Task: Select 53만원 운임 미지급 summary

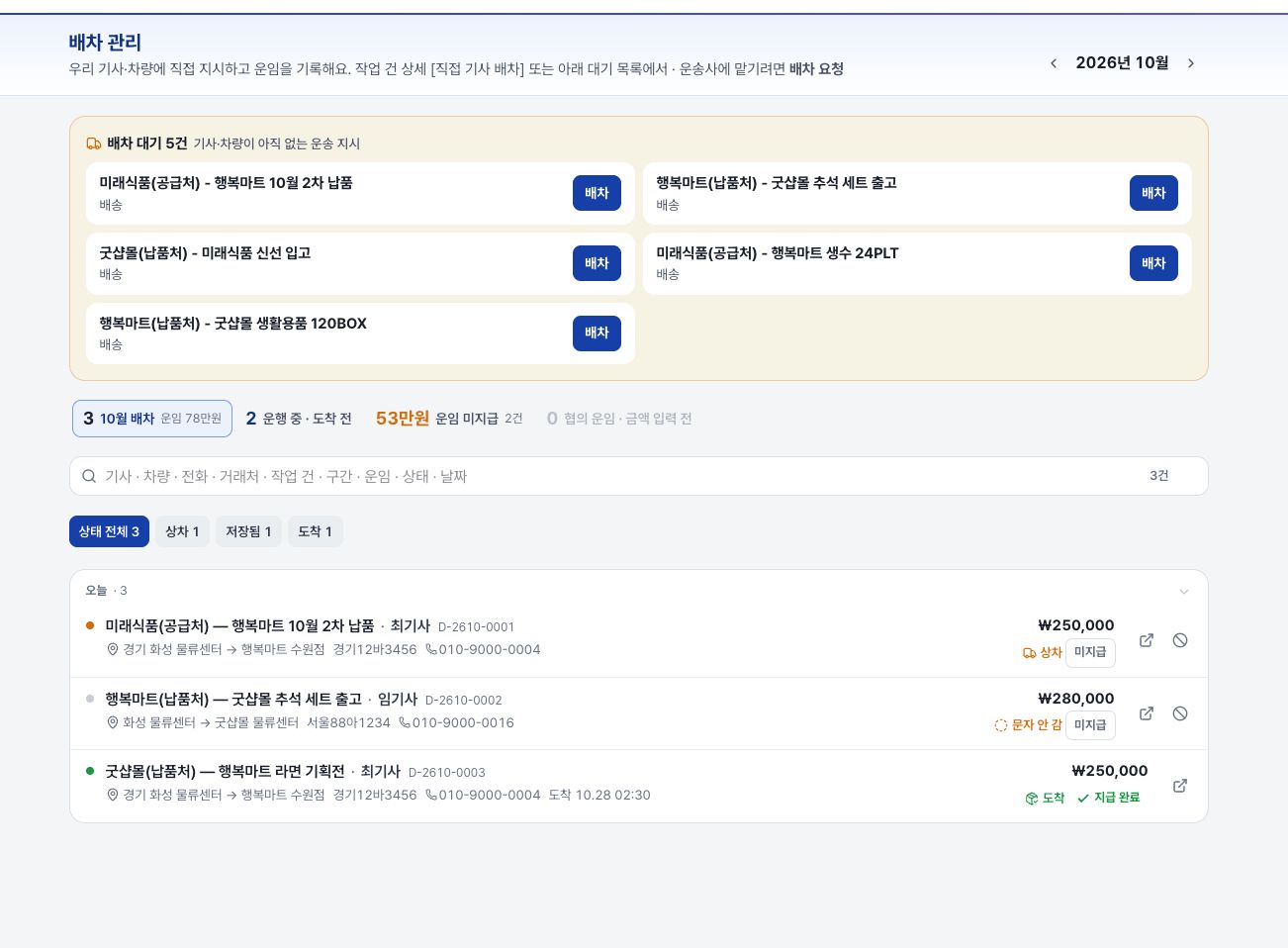Action: 449,419
